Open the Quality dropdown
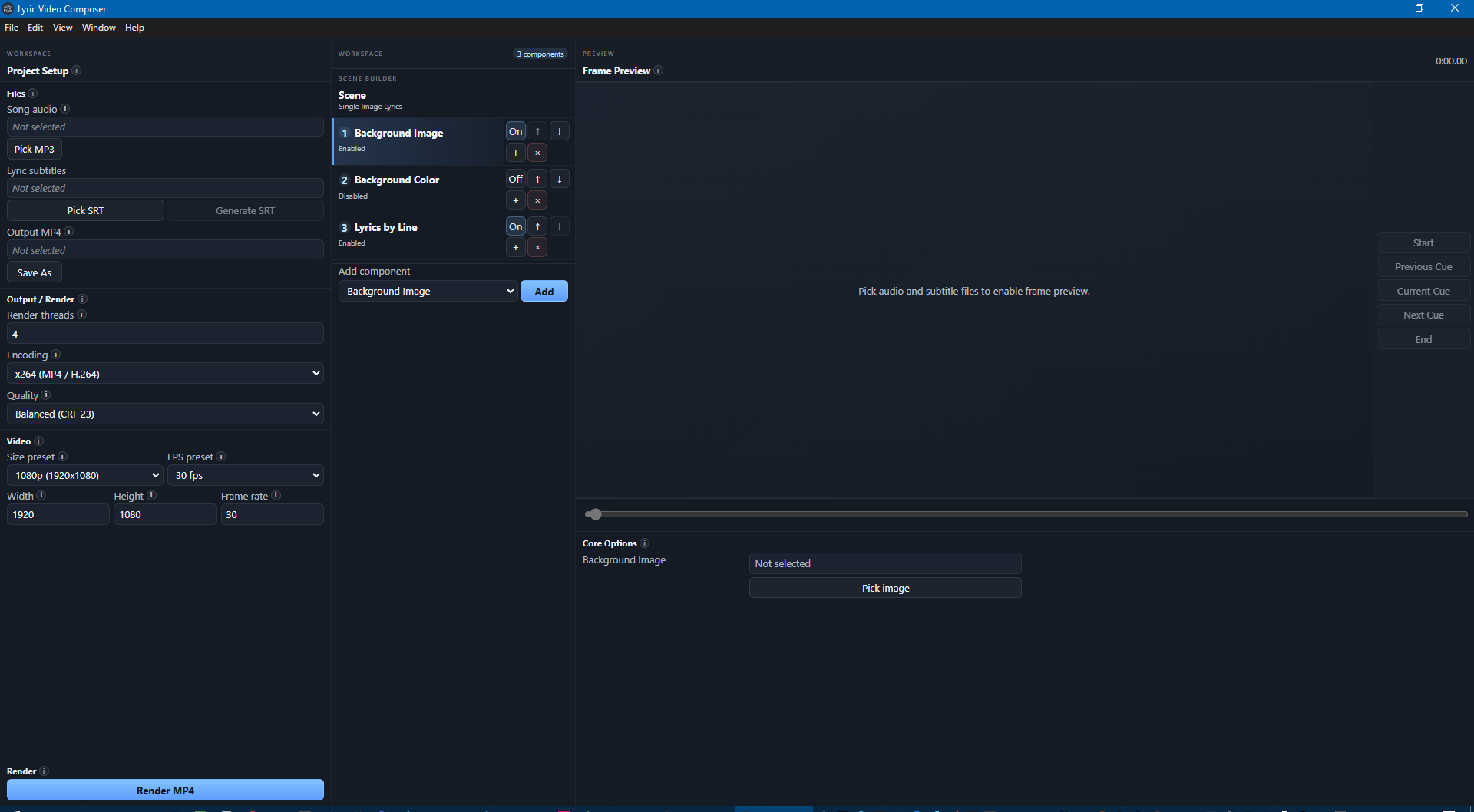1474x812 pixels. tap(165, 414)
